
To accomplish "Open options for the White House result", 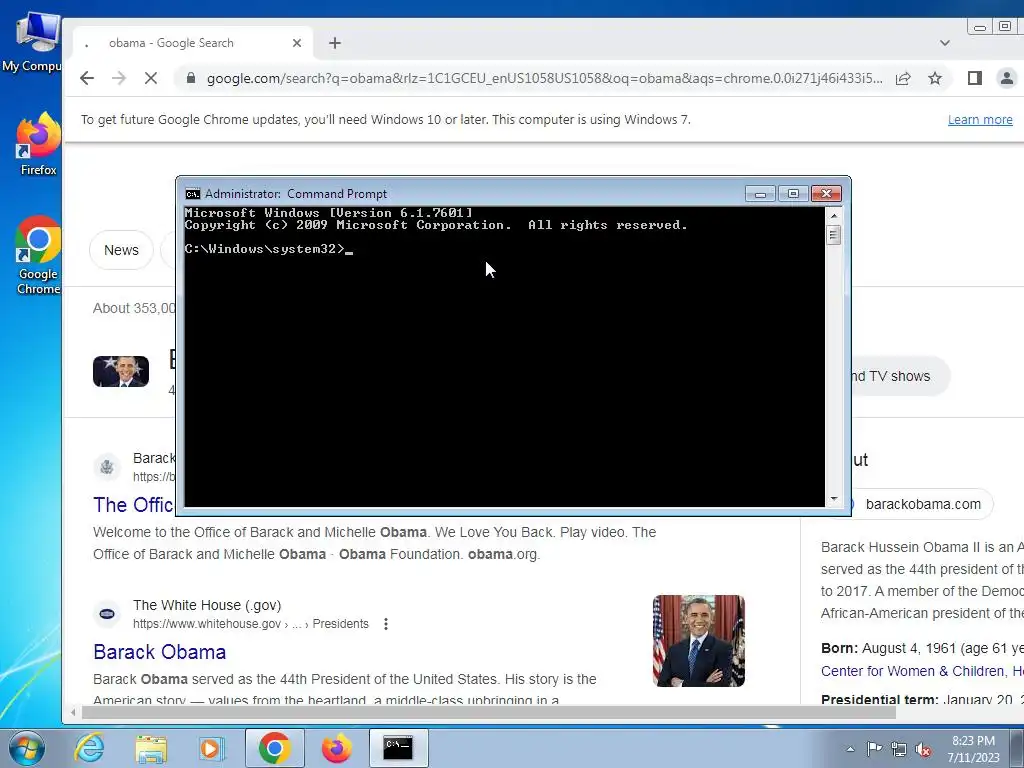I will coord(386,624).
